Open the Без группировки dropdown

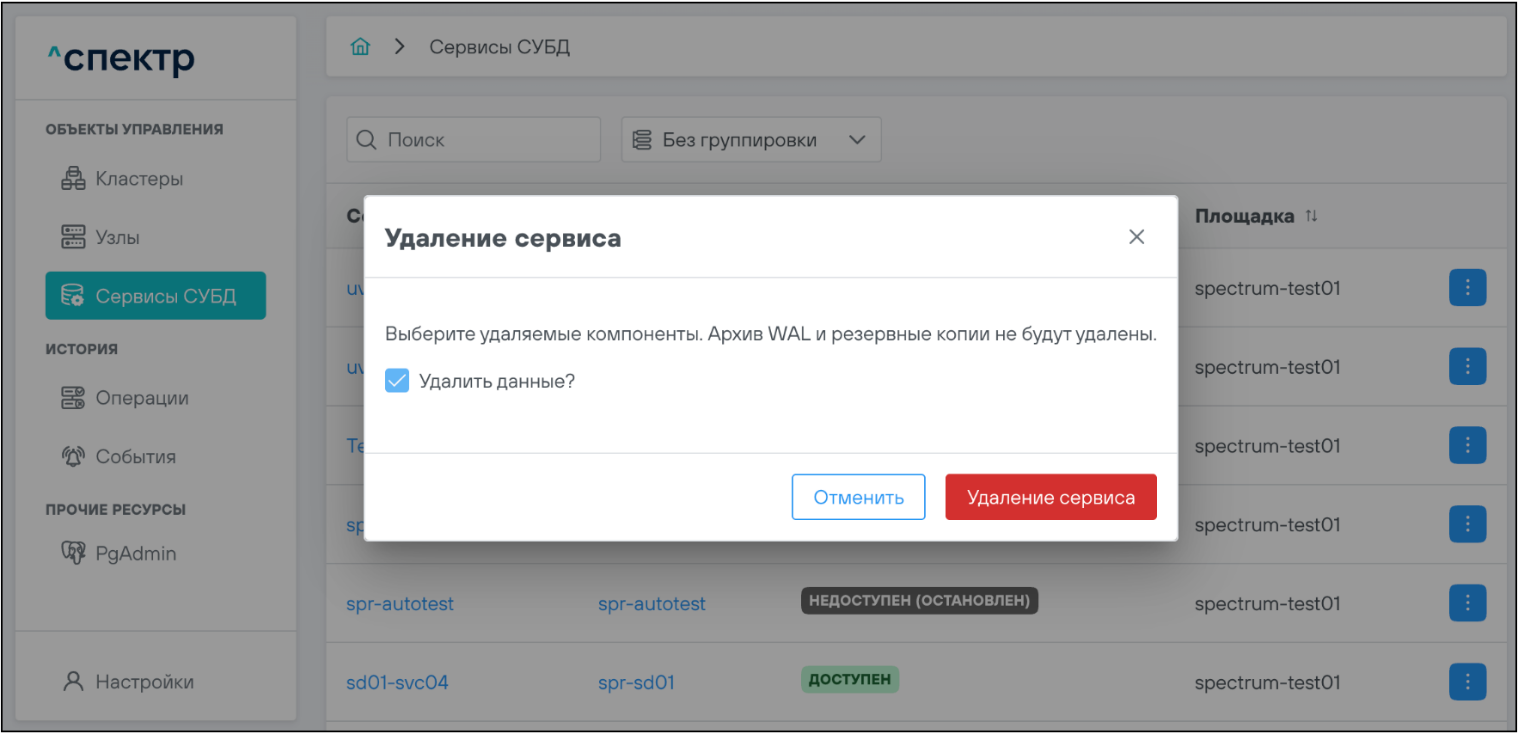[x=750, y=140]
